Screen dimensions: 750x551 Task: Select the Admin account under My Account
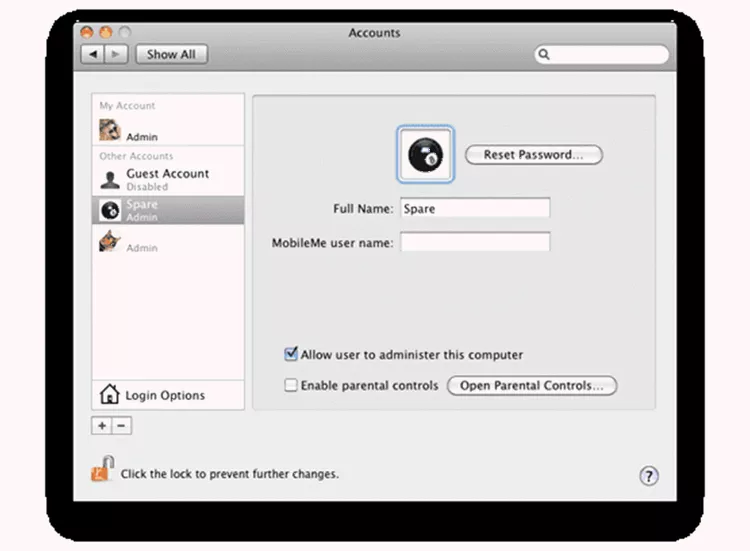coord(167,131)
